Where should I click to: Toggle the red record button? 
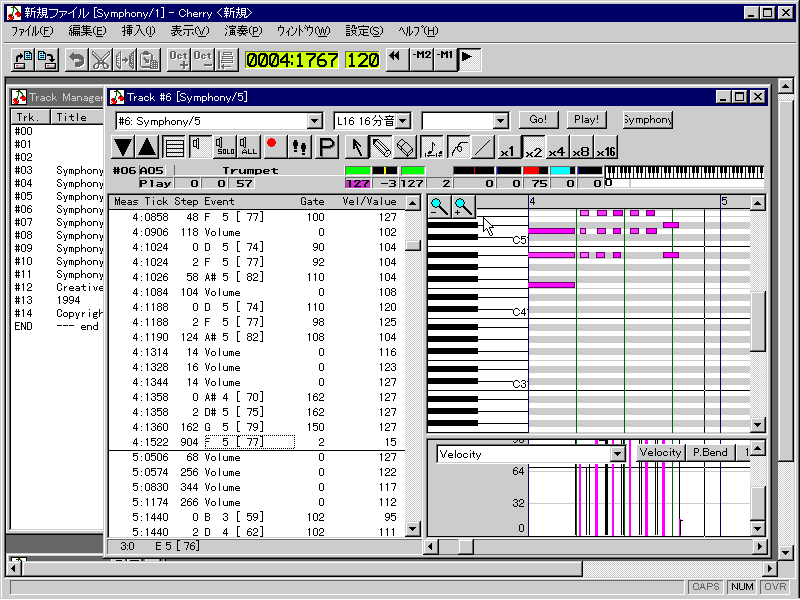click(x=273, y=147)
